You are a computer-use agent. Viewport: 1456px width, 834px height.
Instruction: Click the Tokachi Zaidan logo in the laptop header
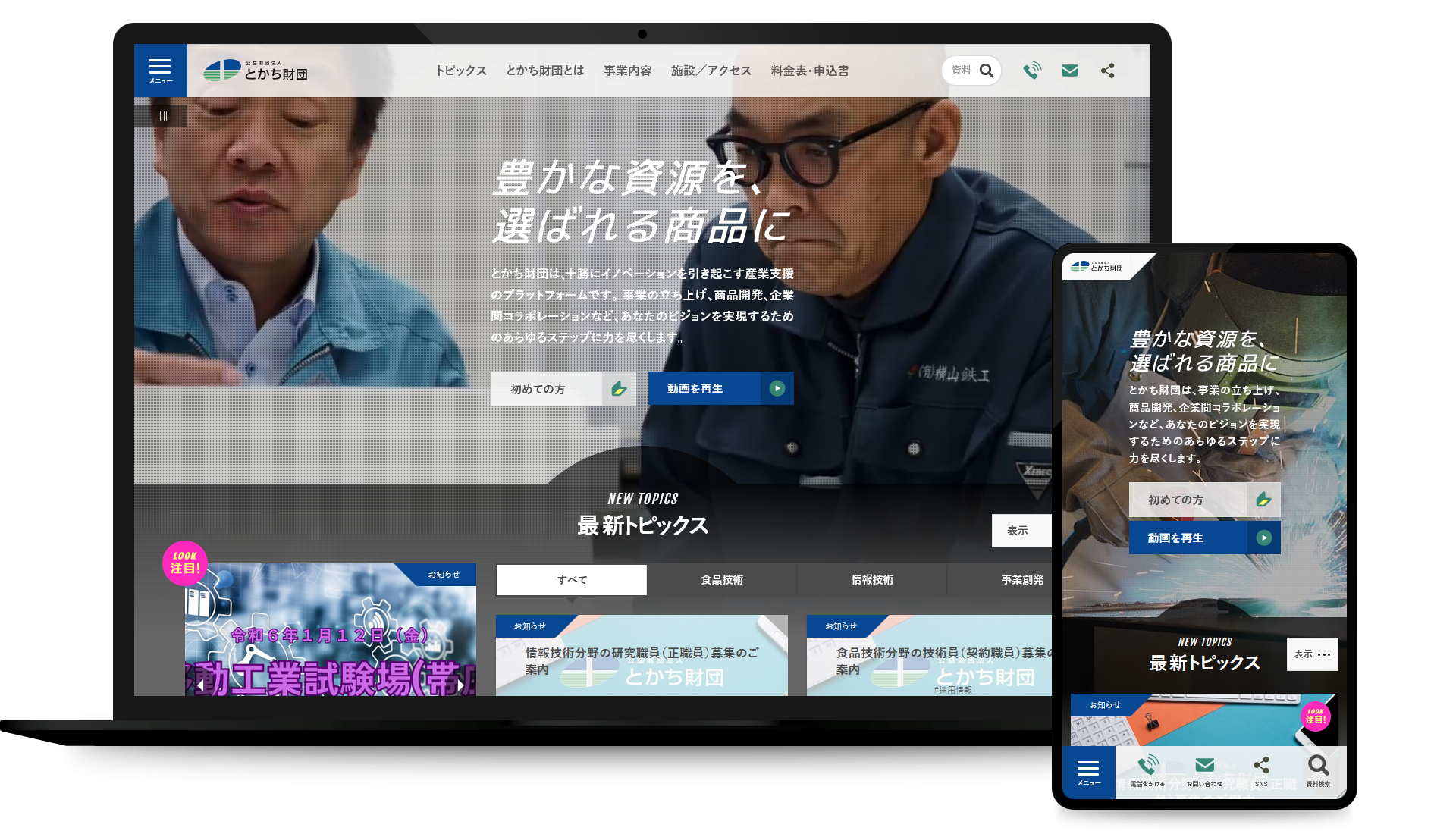[256, 71]
